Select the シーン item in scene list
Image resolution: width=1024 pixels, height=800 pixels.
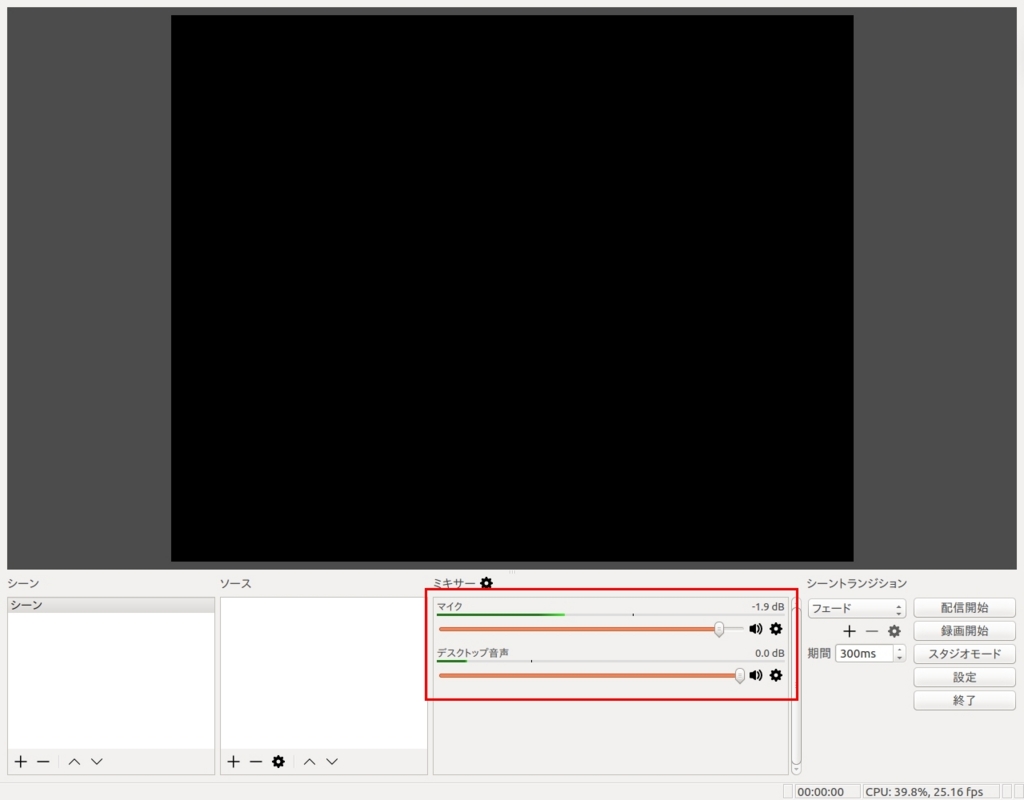(111, 605)
